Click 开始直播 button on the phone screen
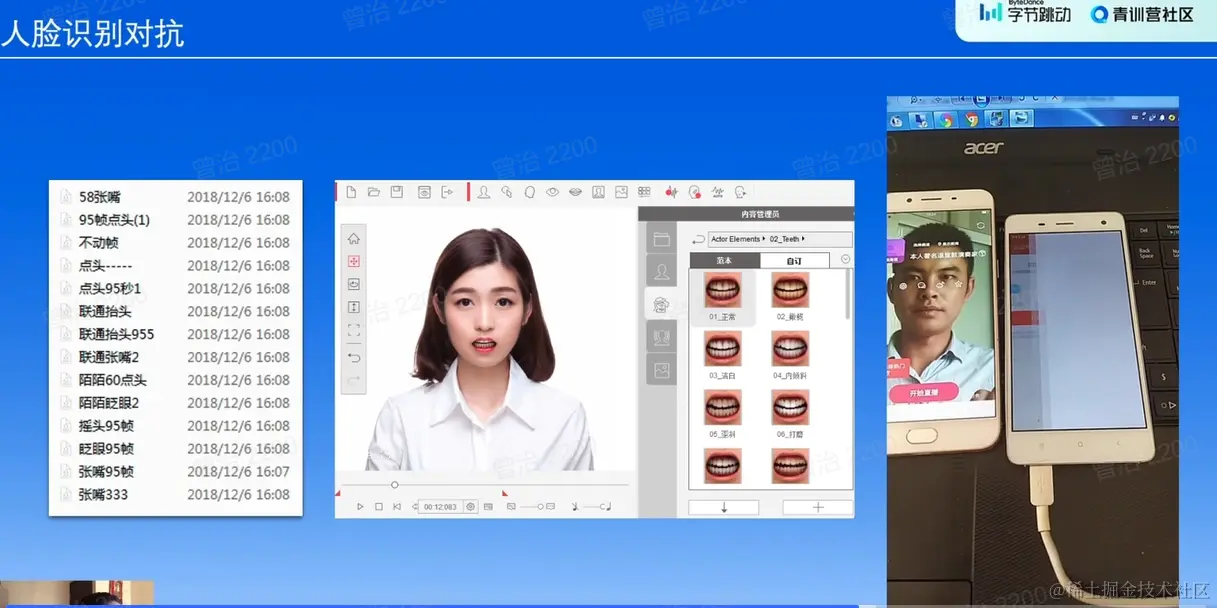This screenshot has width=1217, height=608. coord(922,393)
